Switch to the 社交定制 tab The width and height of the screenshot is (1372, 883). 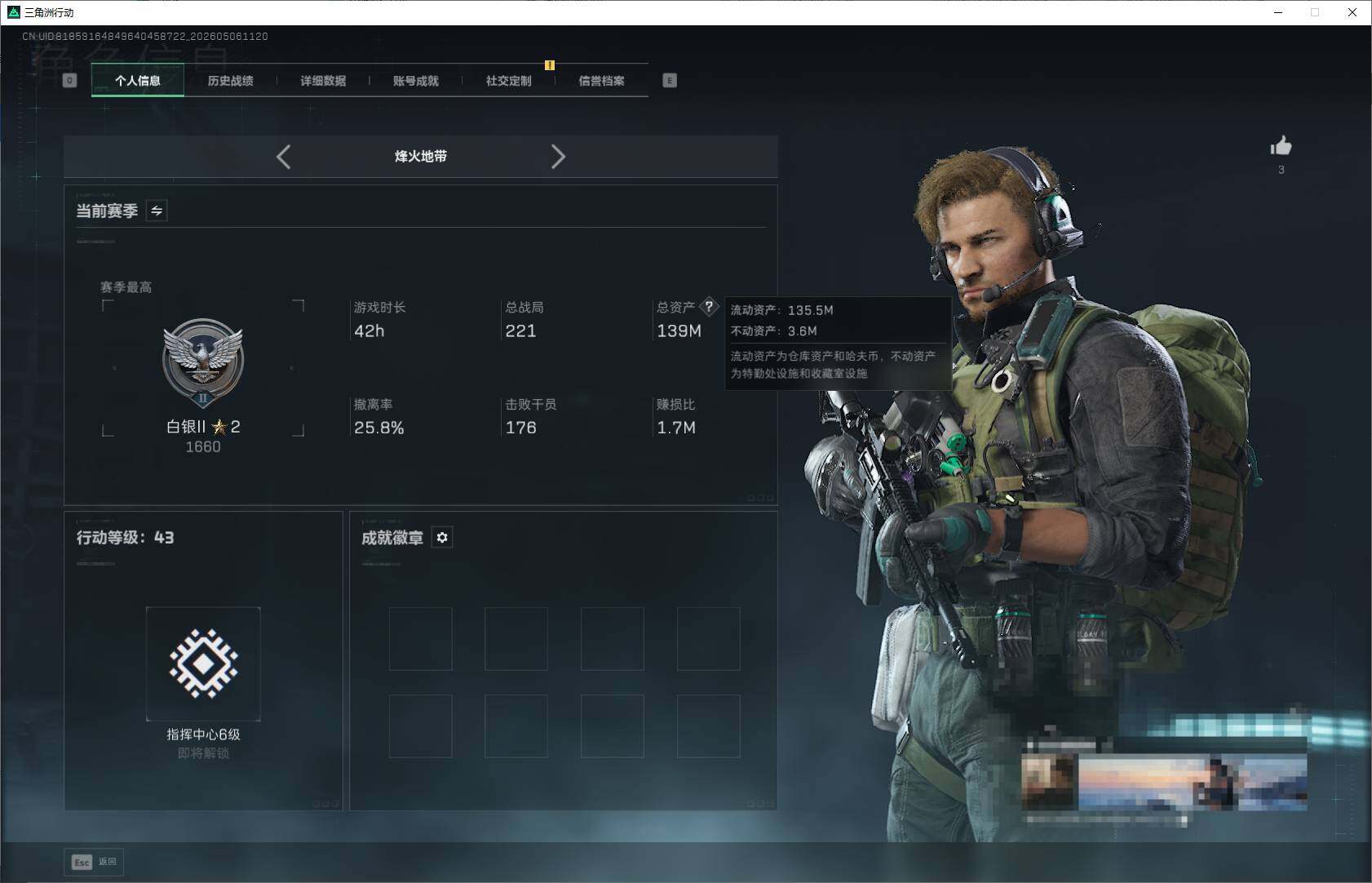pos(508,81)
